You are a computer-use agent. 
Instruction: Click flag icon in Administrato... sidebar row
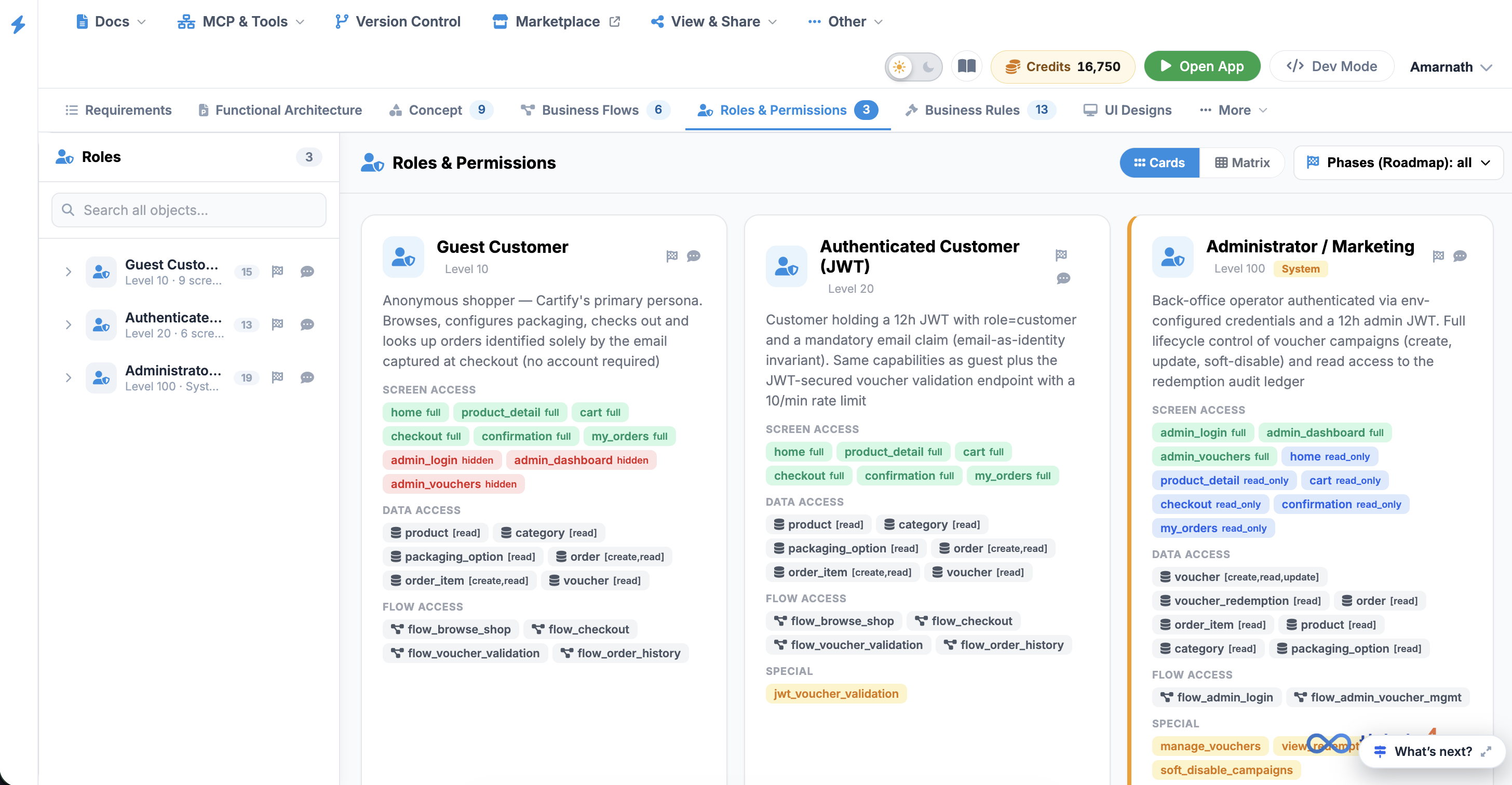coord(278,376)
